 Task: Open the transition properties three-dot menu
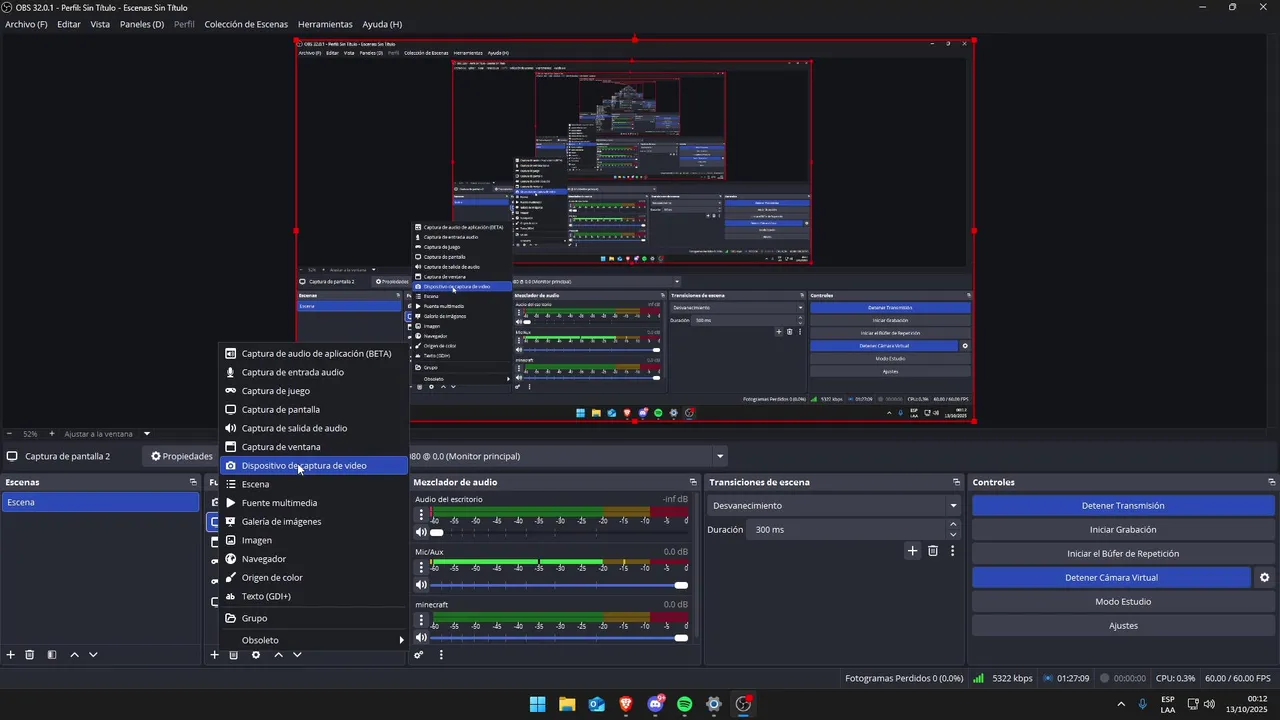952,551
